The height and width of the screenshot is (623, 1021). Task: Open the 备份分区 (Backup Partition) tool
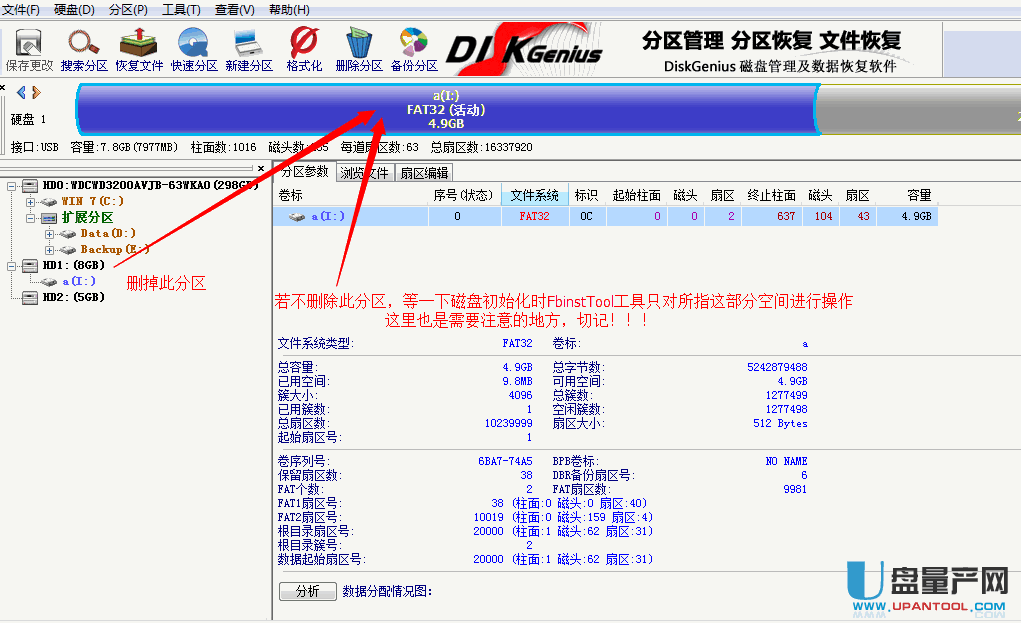tap(414, 44)
